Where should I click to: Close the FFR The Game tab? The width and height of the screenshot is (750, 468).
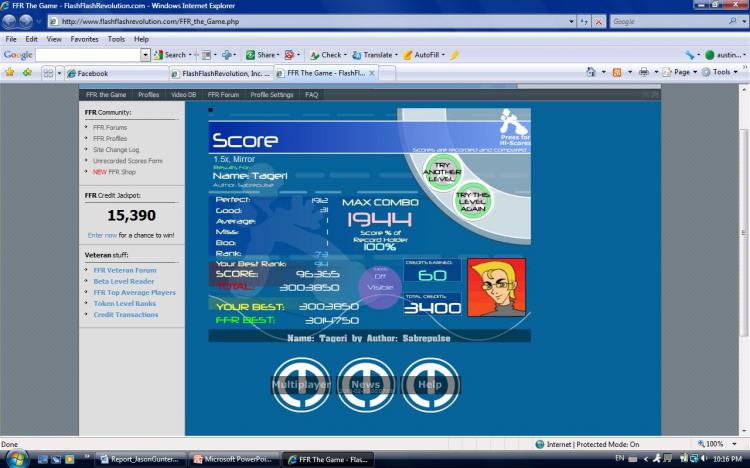point(372,73)
